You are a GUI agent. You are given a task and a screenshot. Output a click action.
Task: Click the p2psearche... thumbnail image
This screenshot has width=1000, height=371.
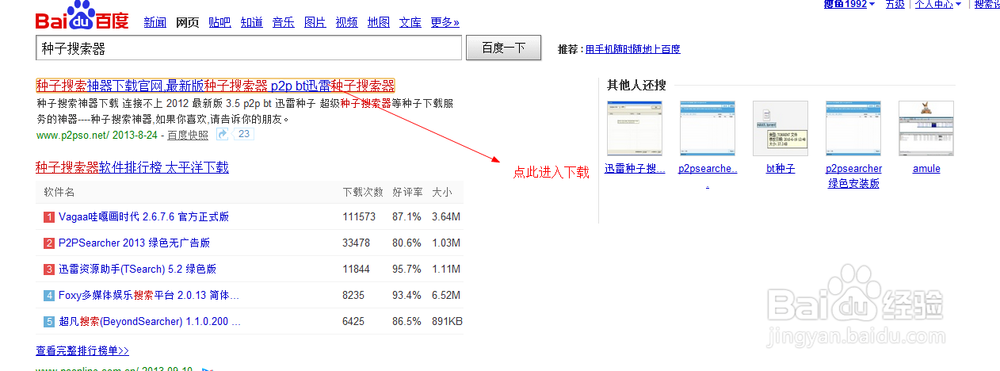pos(707,128)
